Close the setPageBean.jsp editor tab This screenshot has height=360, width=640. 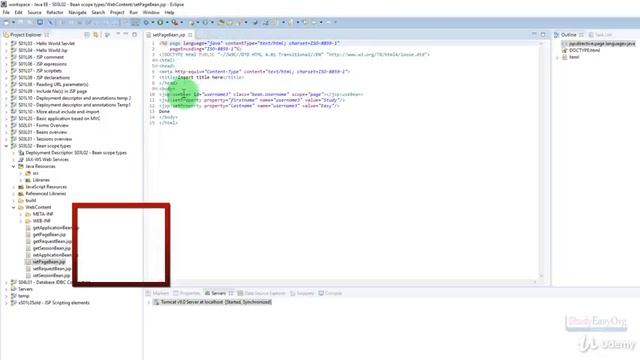click(190, 35)
